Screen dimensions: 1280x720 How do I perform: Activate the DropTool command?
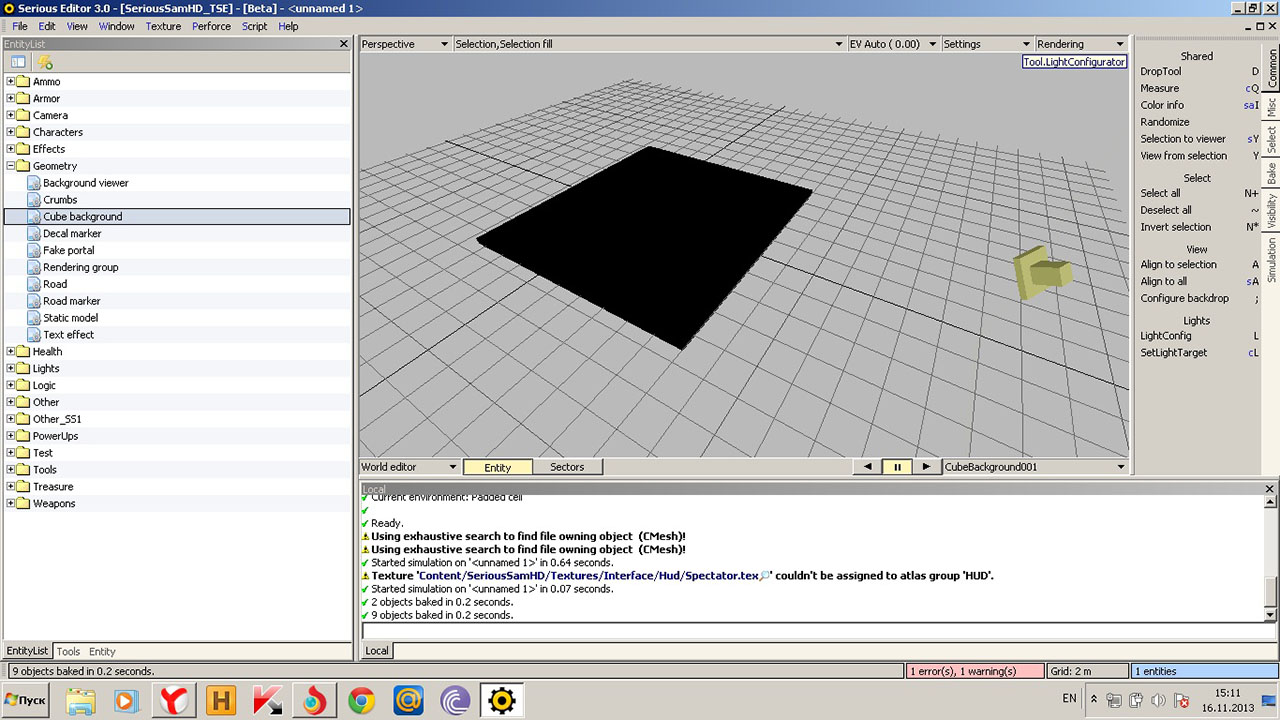1160,72
